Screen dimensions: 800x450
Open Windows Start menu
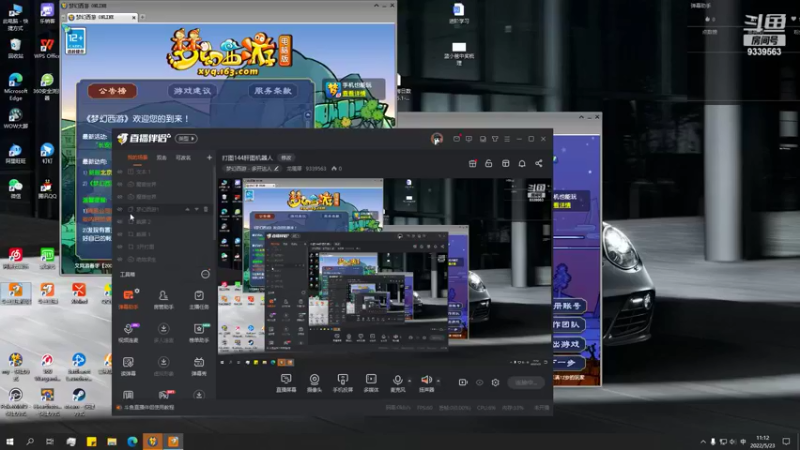(x=10, y=441)
